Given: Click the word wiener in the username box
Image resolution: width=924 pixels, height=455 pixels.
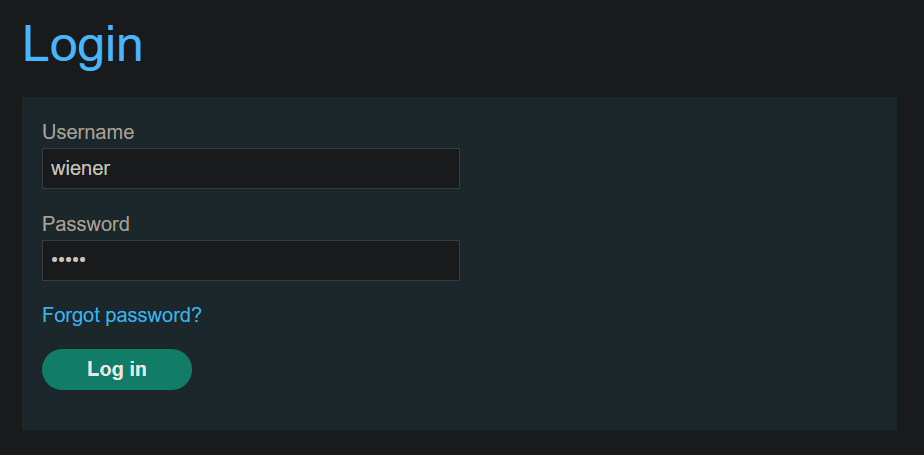Looking at the screenshot, I should tap(80, 169).
